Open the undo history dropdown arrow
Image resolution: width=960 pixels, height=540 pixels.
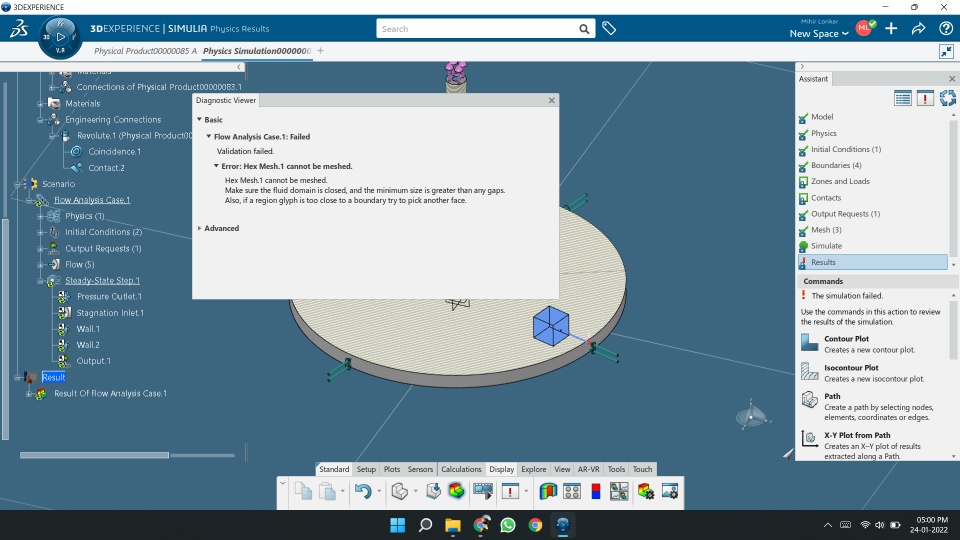[379, 491]
